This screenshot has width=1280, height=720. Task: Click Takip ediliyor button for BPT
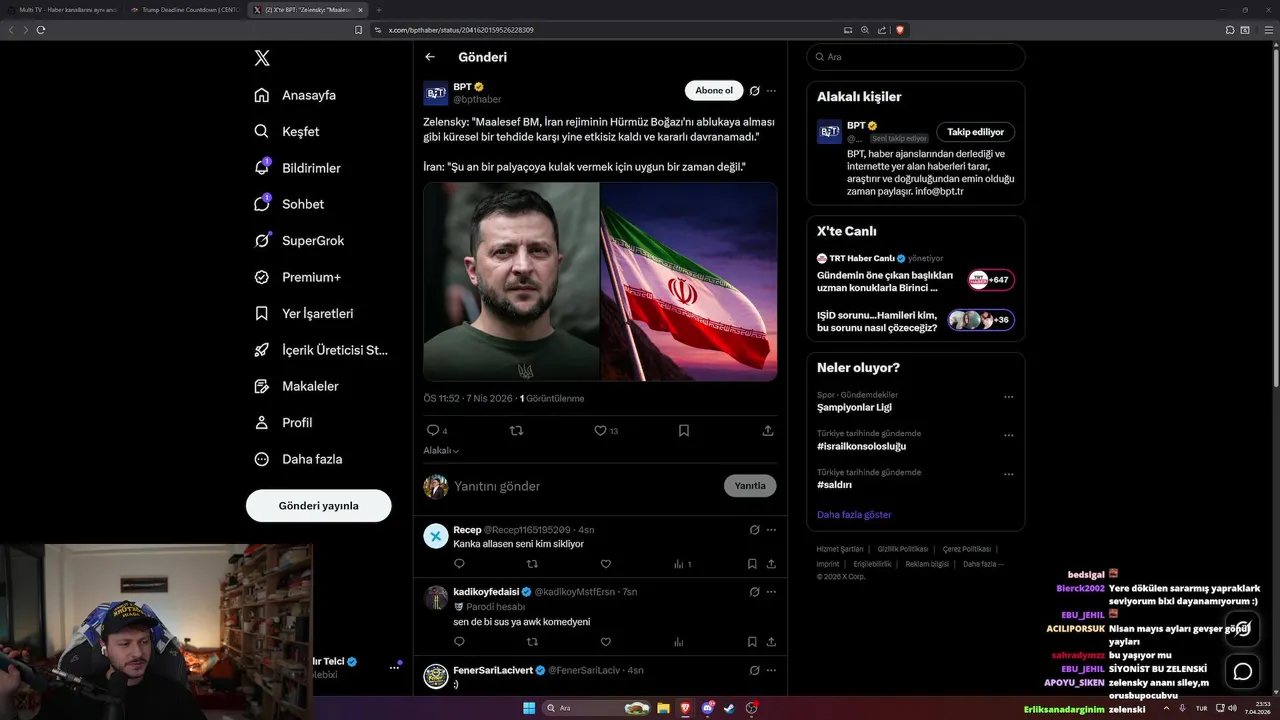pyautogui.click(x=975, y=132)
